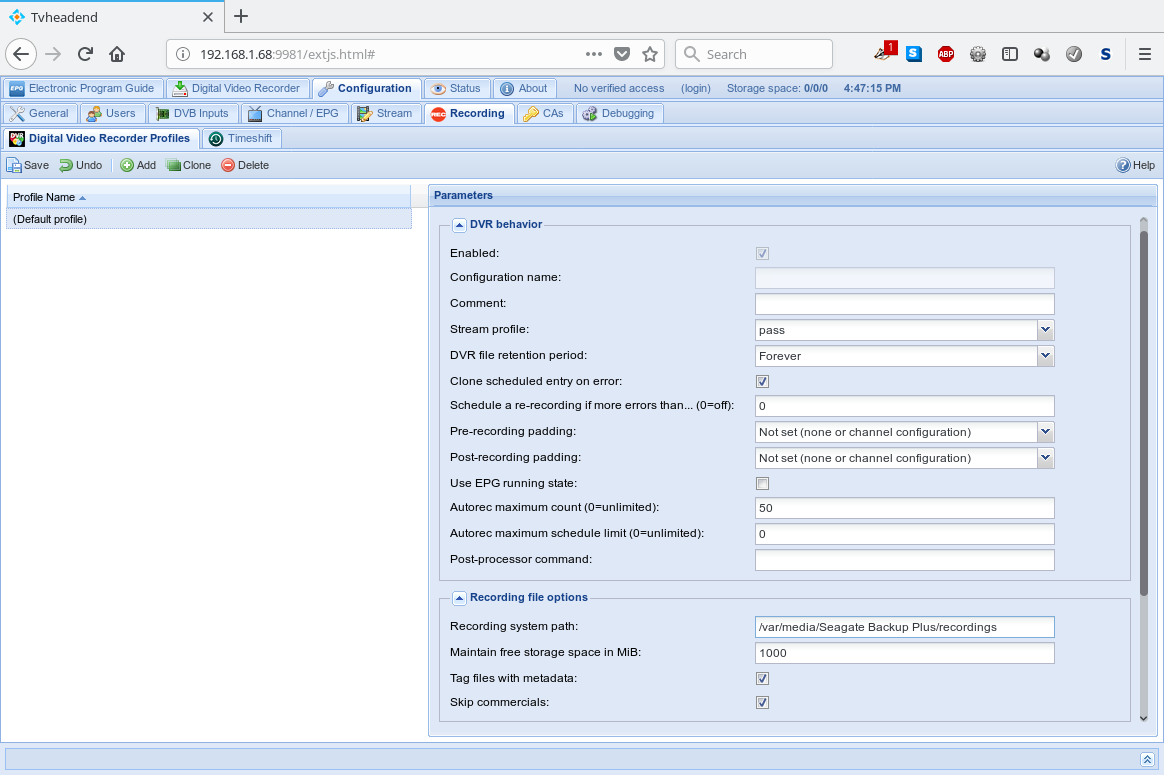Open the Stream profile dropdown
The height and width of the screenshot is (775, 1164).
pyautogui.click(x=1045, y=330)
